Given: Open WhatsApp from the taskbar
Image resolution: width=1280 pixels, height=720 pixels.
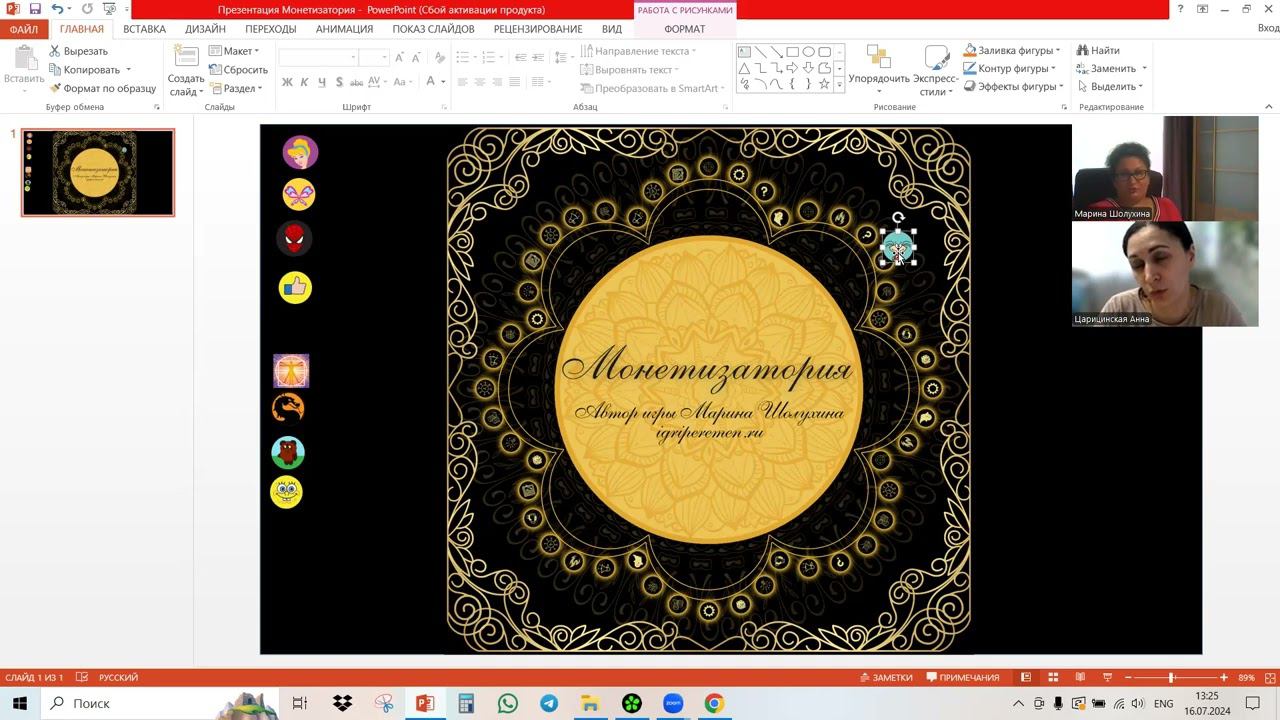Looking at the screenshot, I should tap(508, 704).
